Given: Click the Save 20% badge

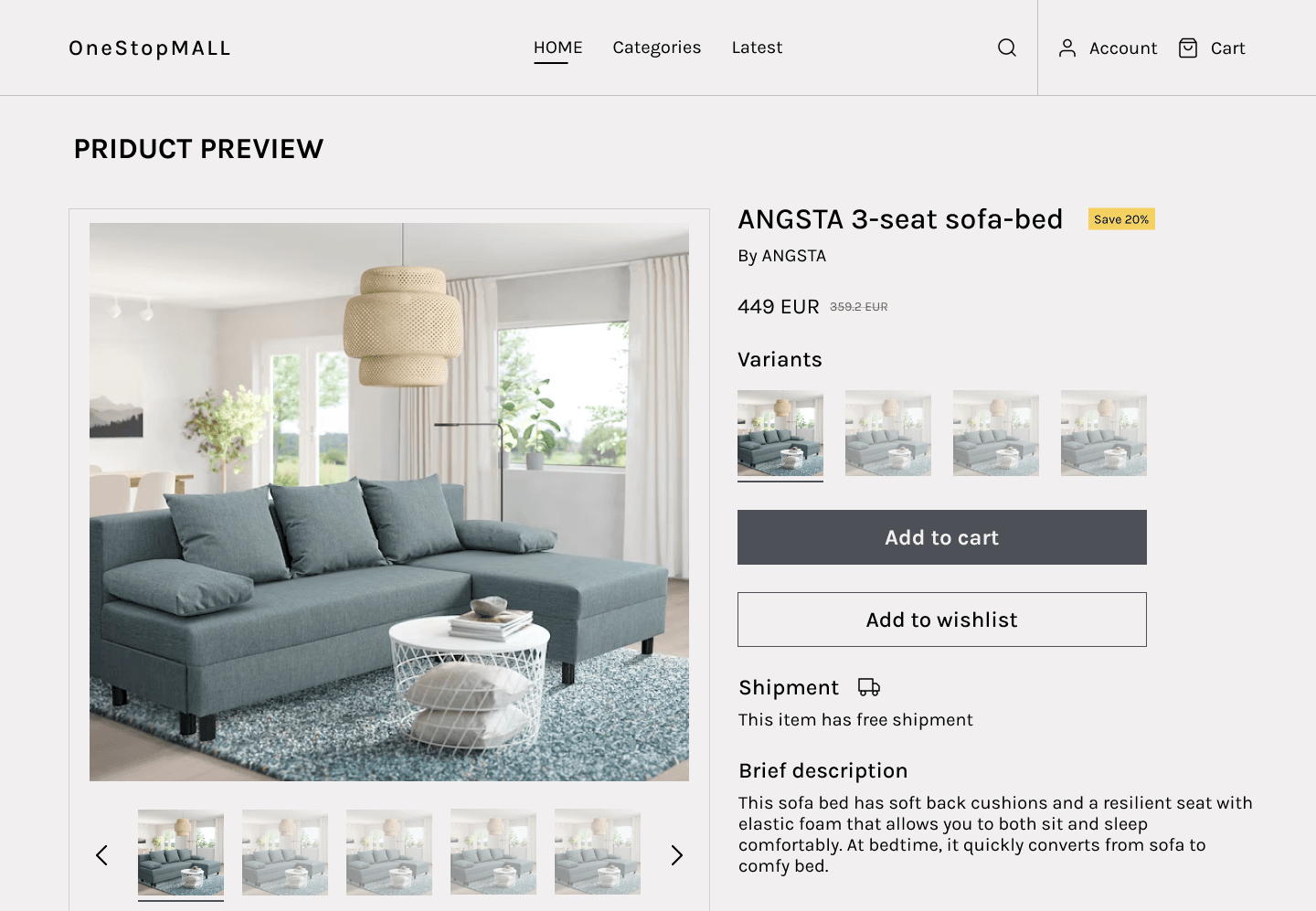Looking at the screenshot, I should click(x=1121, y=219).
